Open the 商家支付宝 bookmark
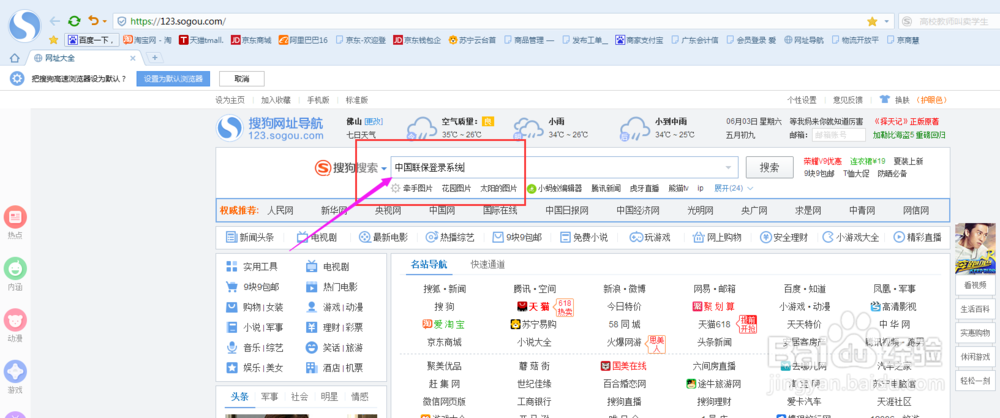Viewport: 1000px width, 418px height. click(640, 40)
